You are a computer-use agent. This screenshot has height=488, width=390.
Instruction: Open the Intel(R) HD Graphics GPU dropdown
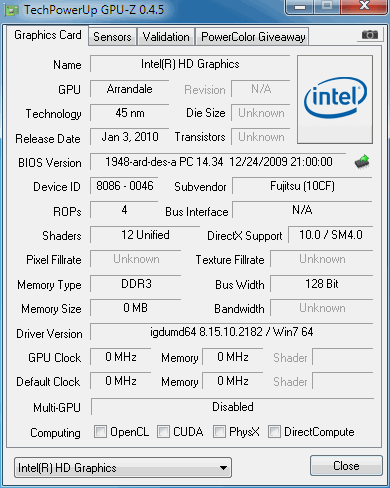[x=123, y=467]
